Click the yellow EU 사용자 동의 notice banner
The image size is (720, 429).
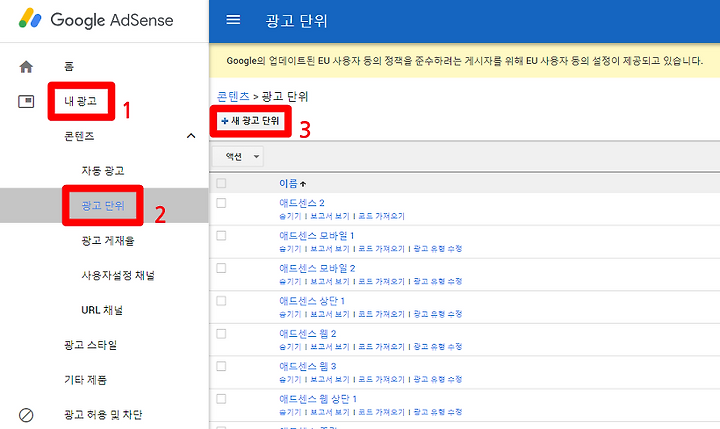point(465,61)
